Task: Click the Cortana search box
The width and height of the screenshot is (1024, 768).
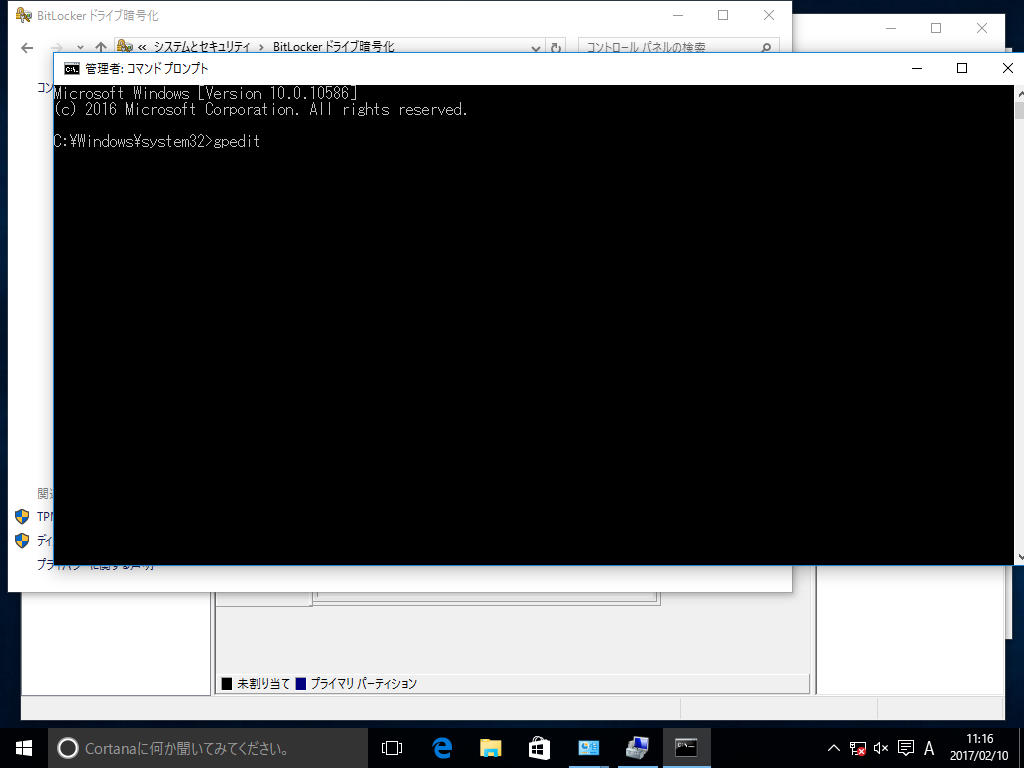Action: (x=208, y=748)
